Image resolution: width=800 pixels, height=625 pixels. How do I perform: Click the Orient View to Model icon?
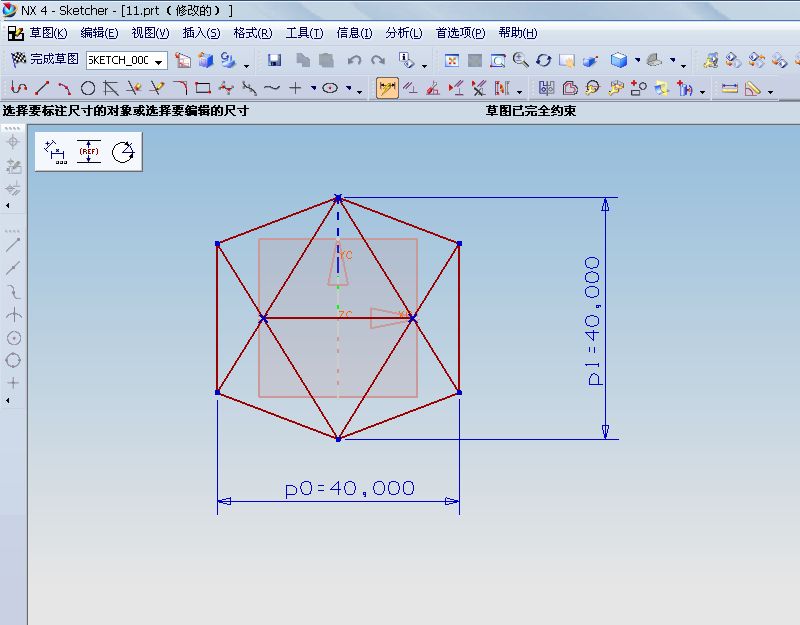206,60
